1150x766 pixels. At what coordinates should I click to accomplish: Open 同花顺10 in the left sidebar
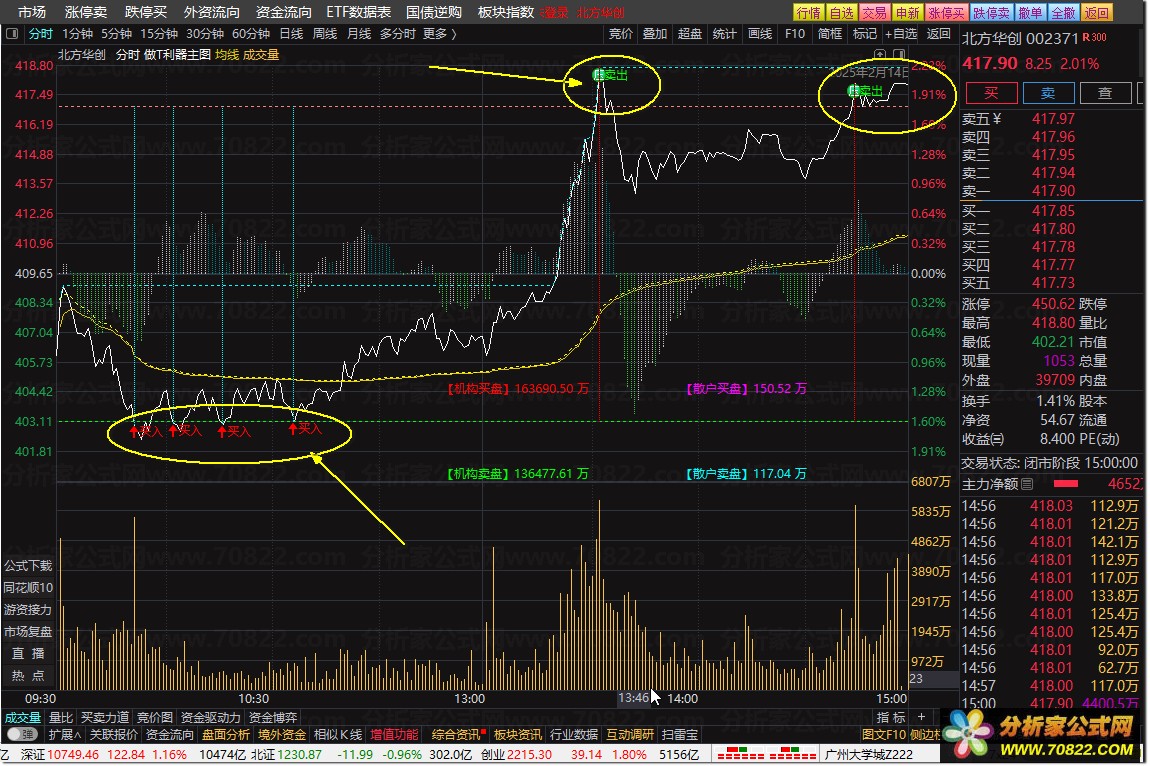click(x=28, y=588)
